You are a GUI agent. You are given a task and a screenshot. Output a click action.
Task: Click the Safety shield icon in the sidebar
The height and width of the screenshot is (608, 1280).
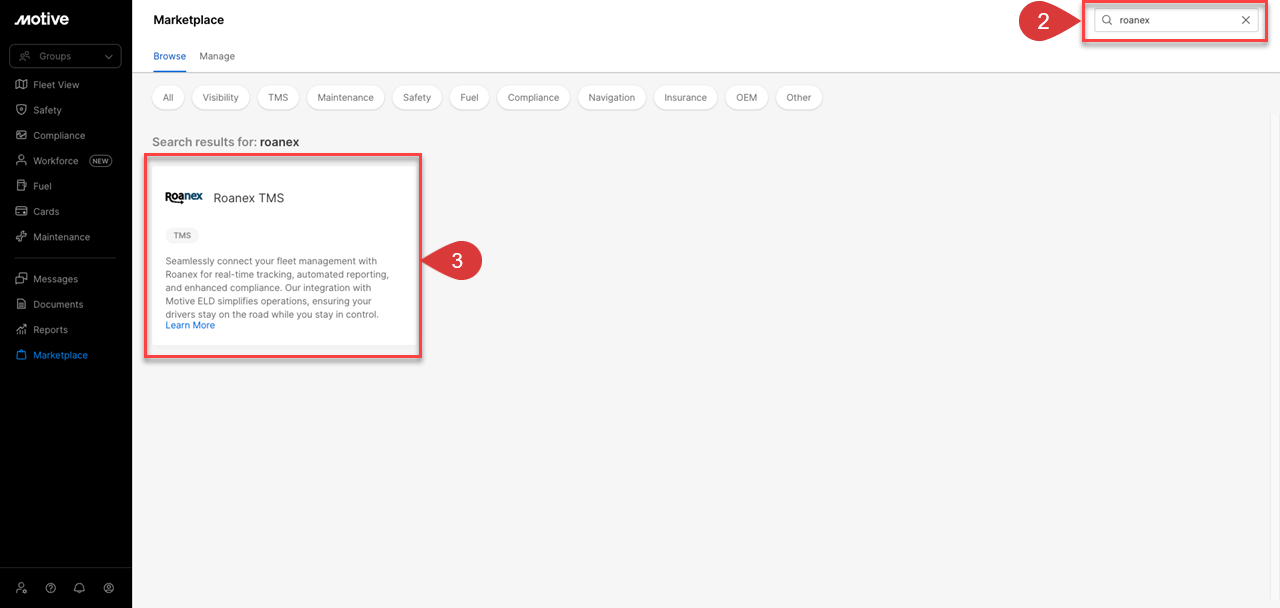[x=21, y=110]
